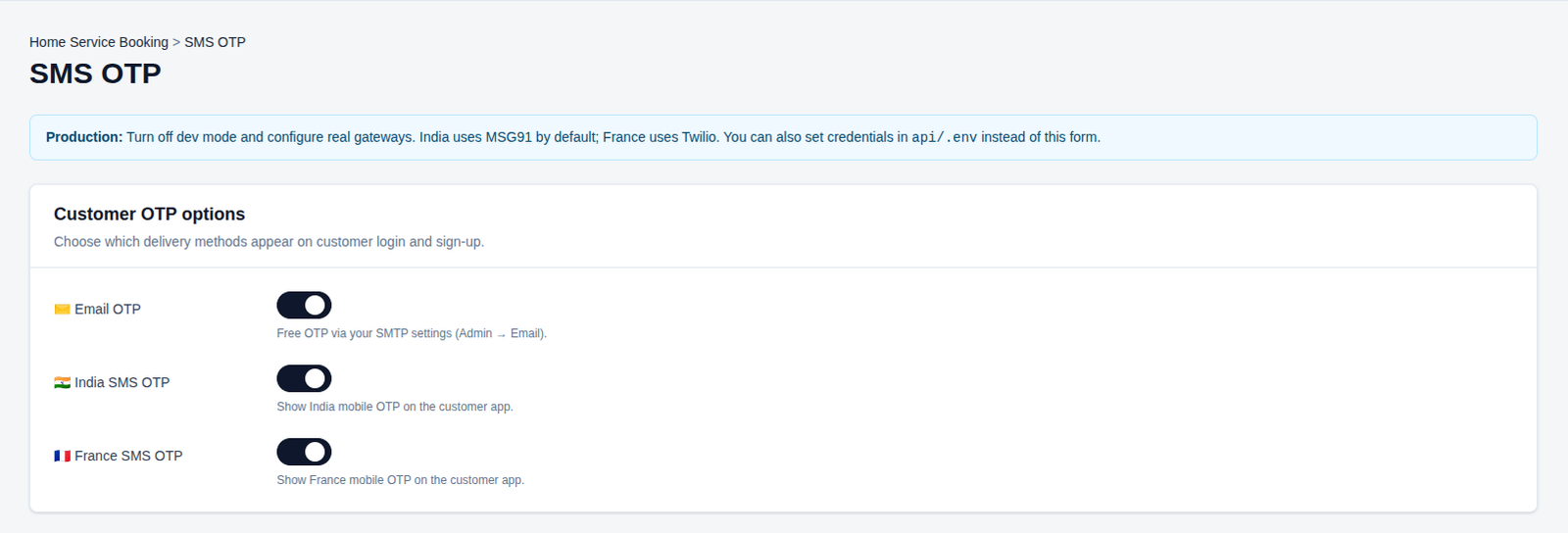Click the India flag icon
The height and width of the screenshot is (533, 1568).
click(62, 383)
